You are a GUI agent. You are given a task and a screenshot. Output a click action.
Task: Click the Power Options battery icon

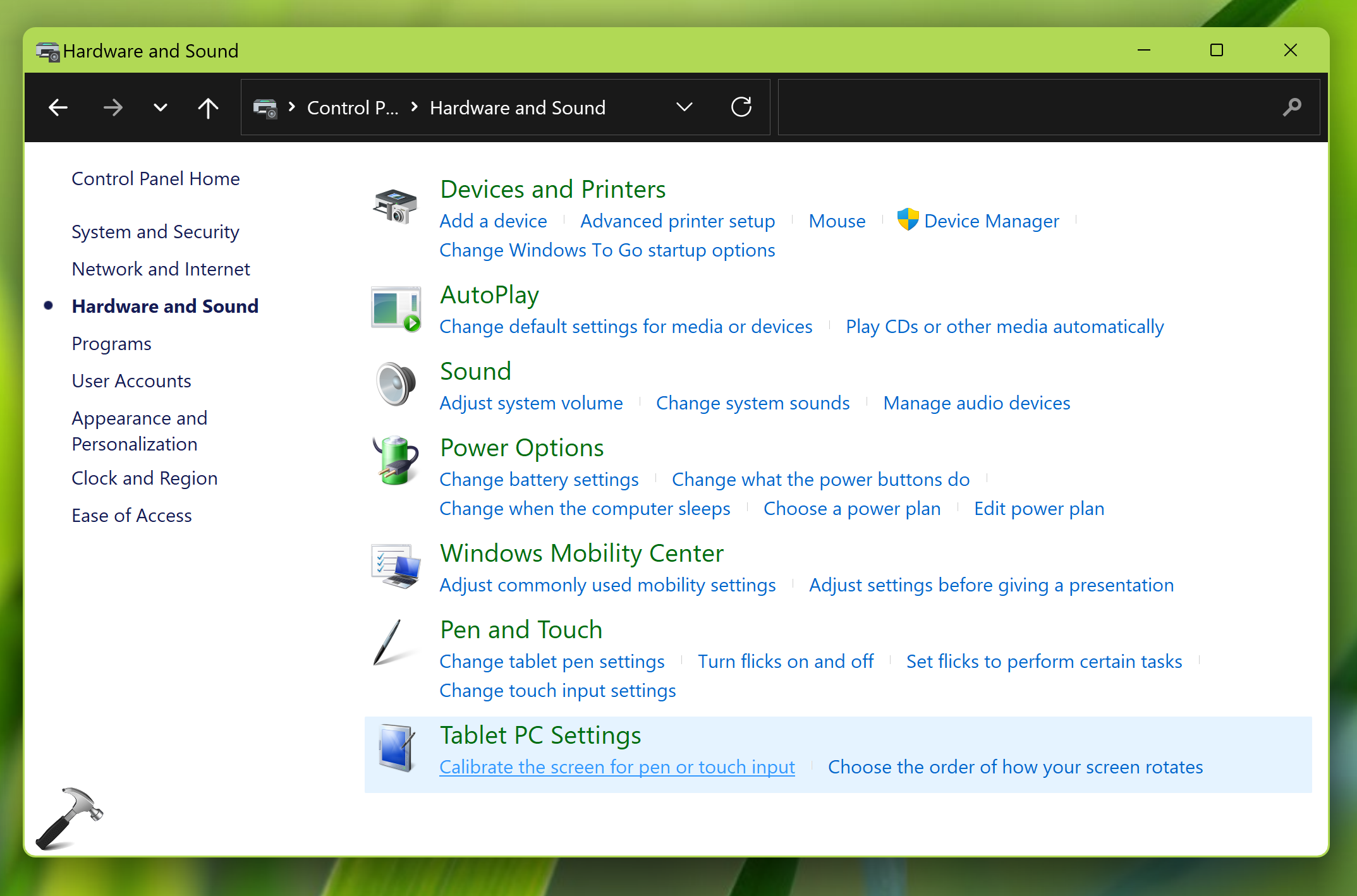(x=395, y=461)
